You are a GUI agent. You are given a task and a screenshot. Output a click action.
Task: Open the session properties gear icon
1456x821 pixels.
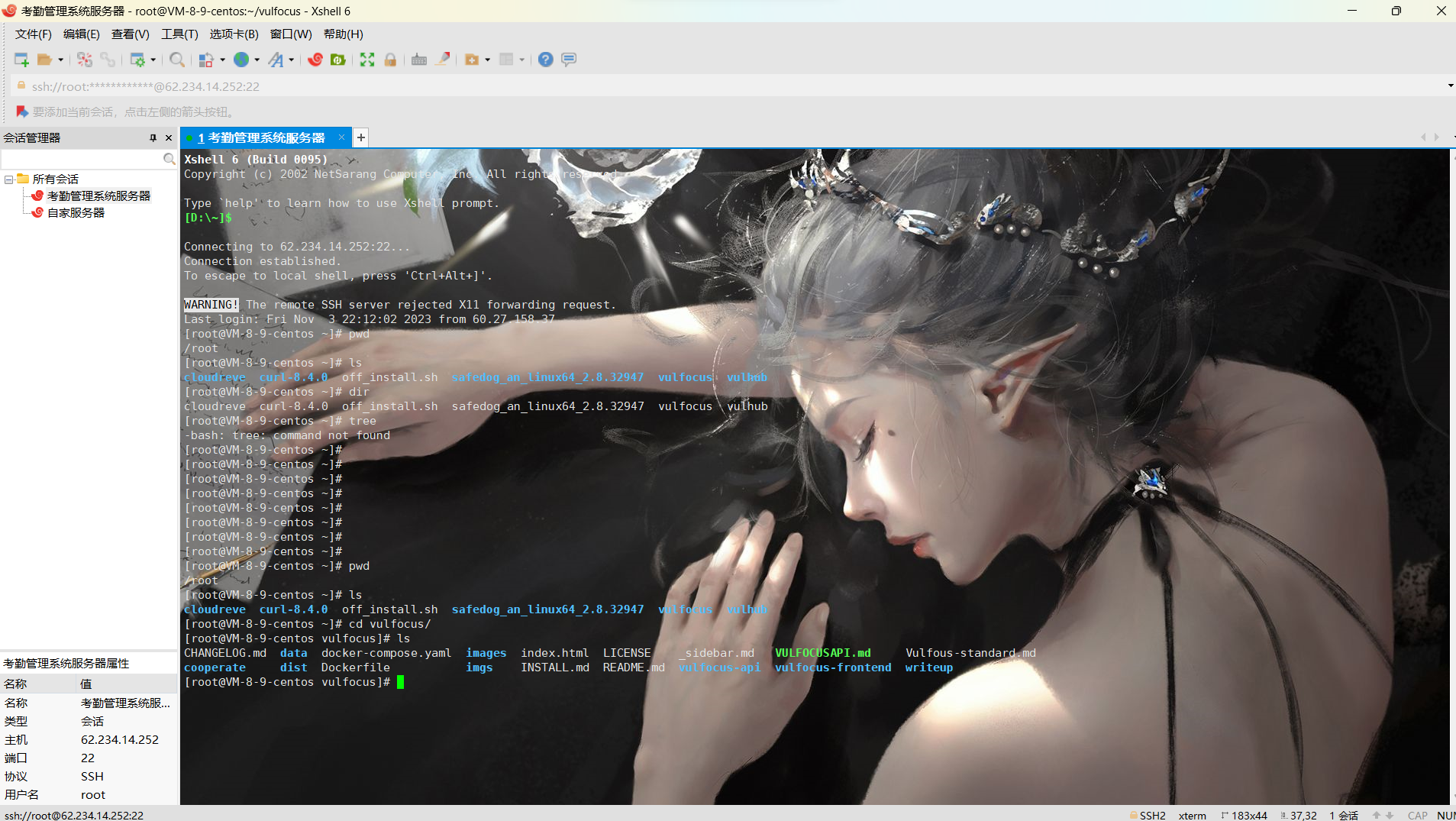pos(137,60)
